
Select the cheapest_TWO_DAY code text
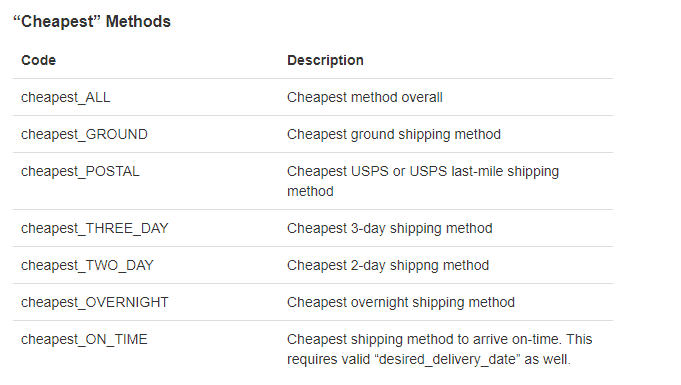tap(87, 265)
